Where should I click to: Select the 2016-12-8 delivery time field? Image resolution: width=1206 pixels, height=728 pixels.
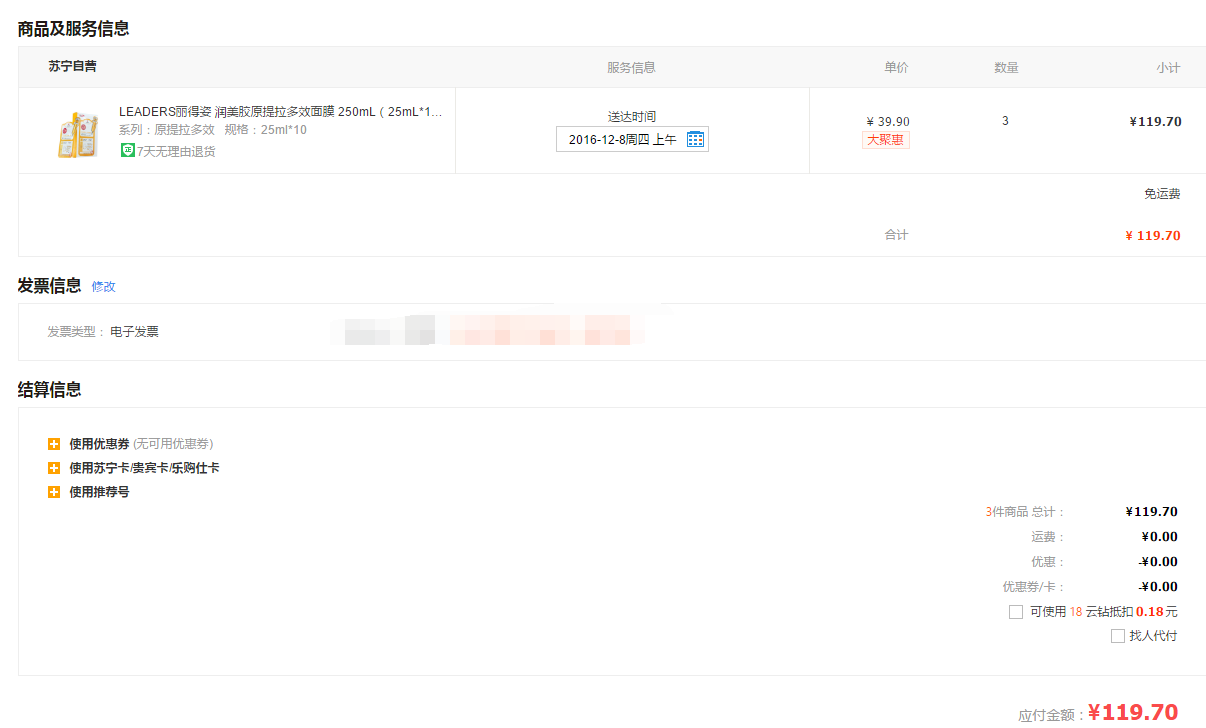(x=632, y=139)
